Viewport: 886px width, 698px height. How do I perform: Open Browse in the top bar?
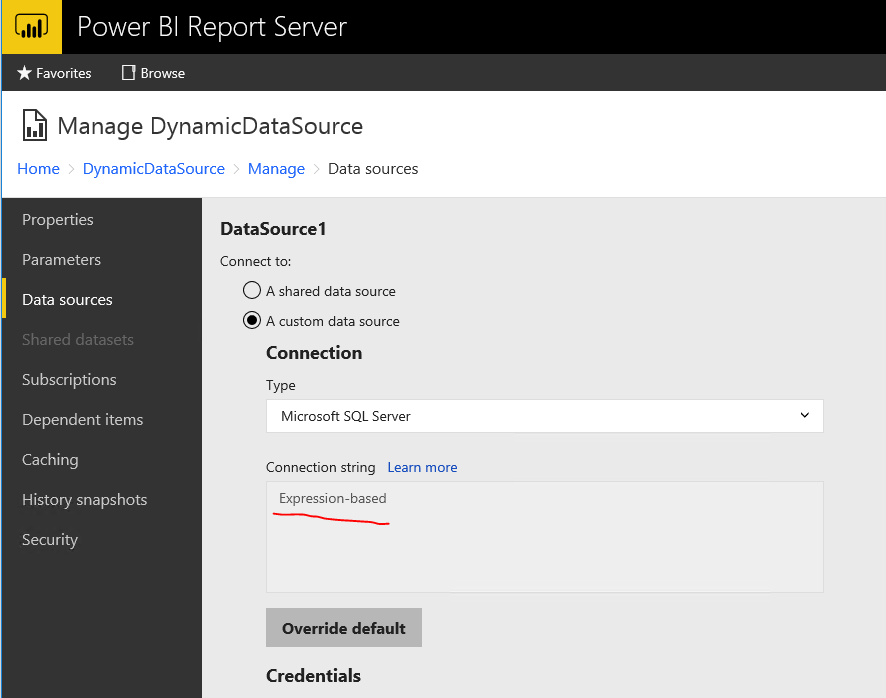point(154,73)
